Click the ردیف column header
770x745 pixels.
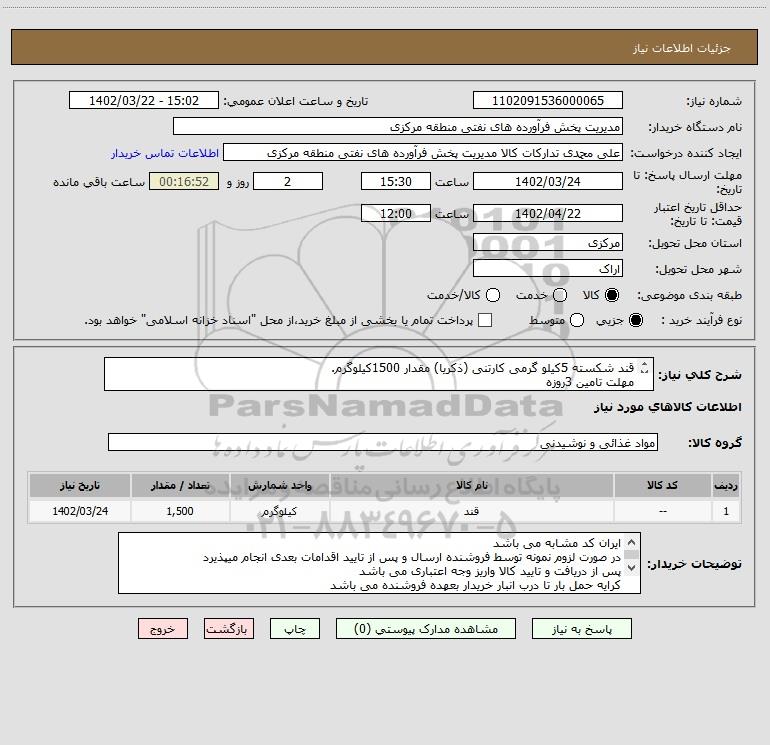coord(726,486)
